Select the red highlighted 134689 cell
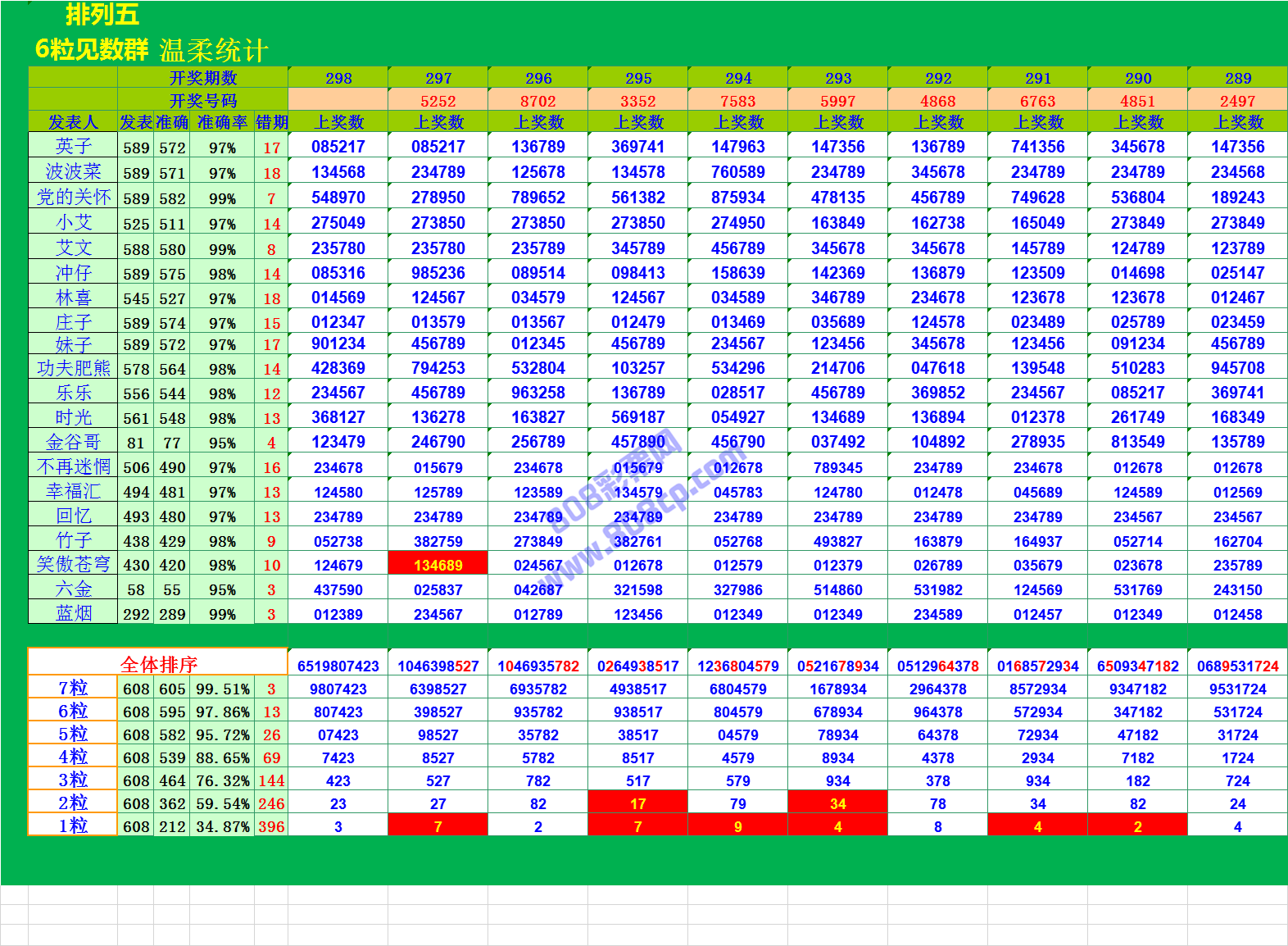 tap(438, 565)
